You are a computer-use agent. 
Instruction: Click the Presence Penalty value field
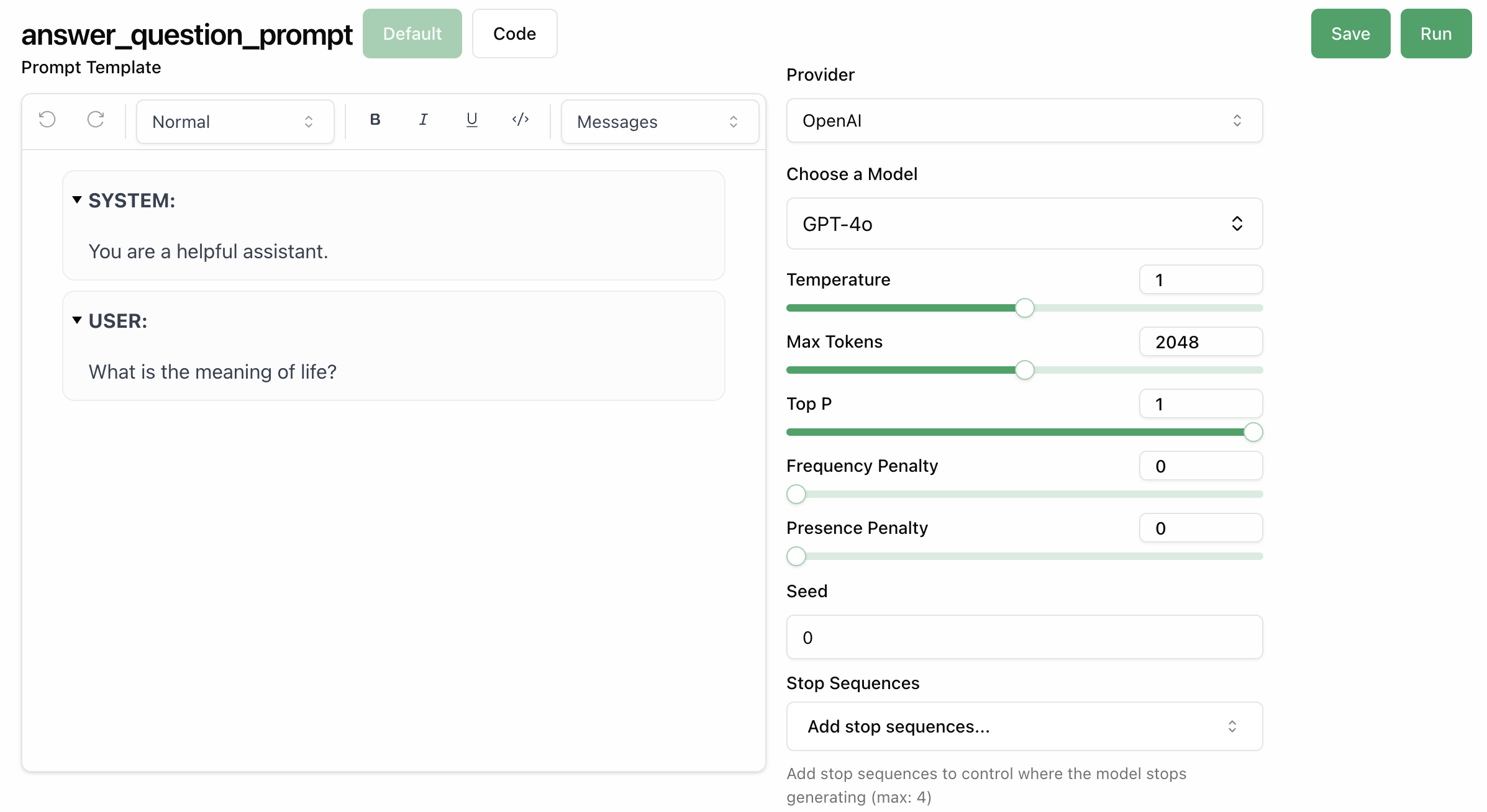click(x=1201, y=528)
